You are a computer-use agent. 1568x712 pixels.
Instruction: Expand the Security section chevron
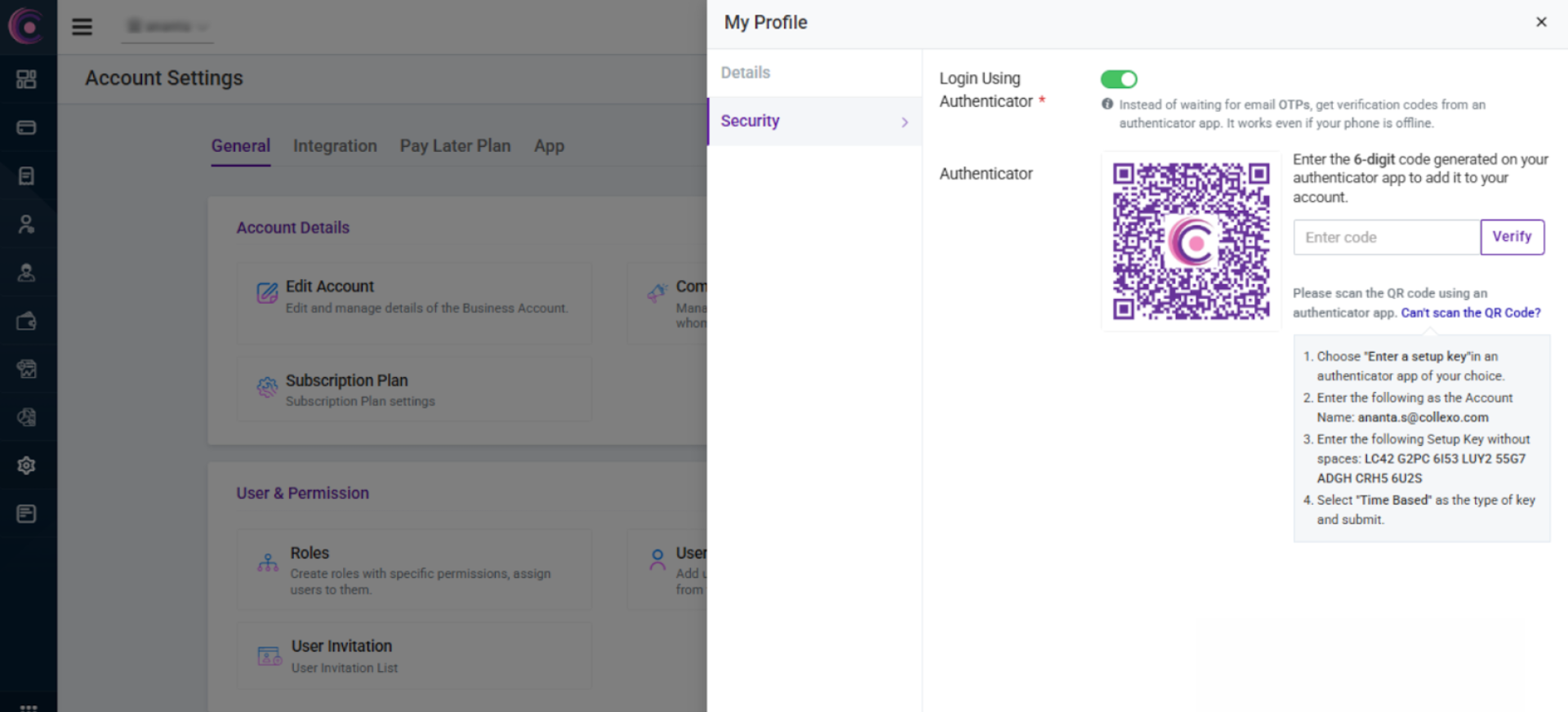(x=904, y=122)
